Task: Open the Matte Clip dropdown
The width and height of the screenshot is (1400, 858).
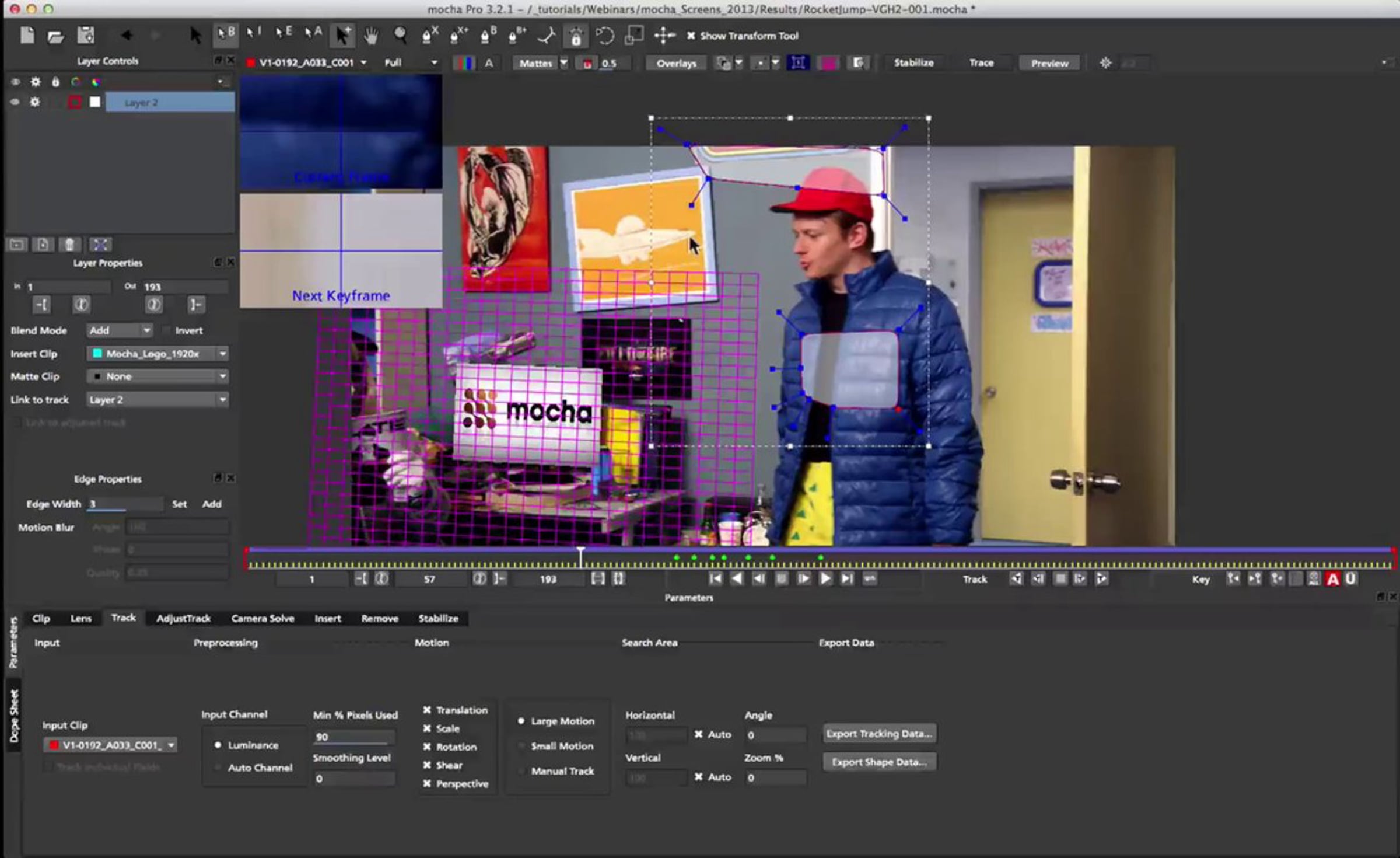Action: click(x=157, y=376)
